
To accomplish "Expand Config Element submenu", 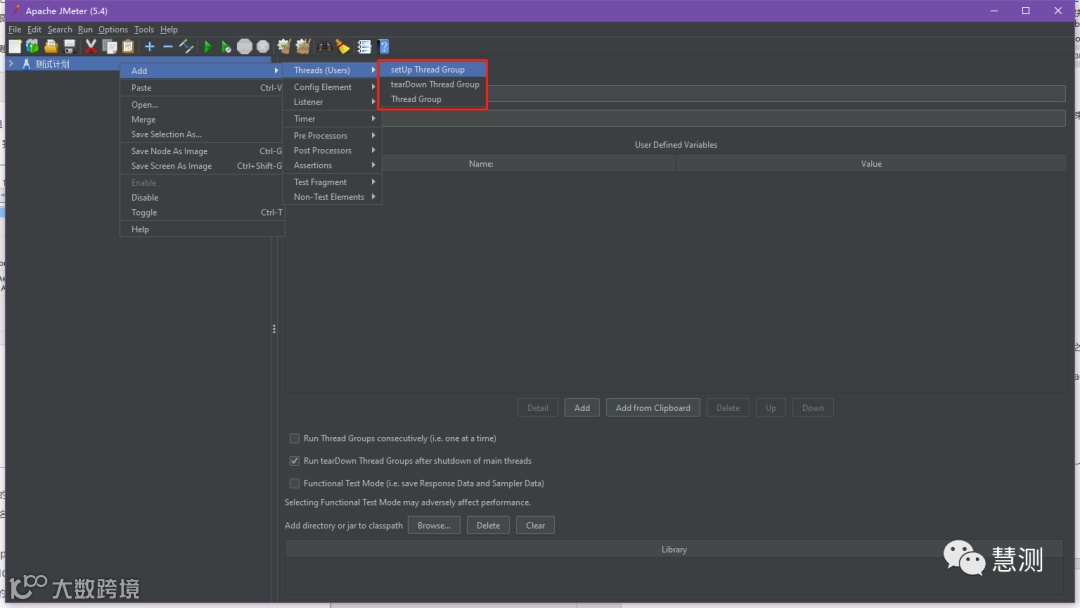I will tap(332, 87).
